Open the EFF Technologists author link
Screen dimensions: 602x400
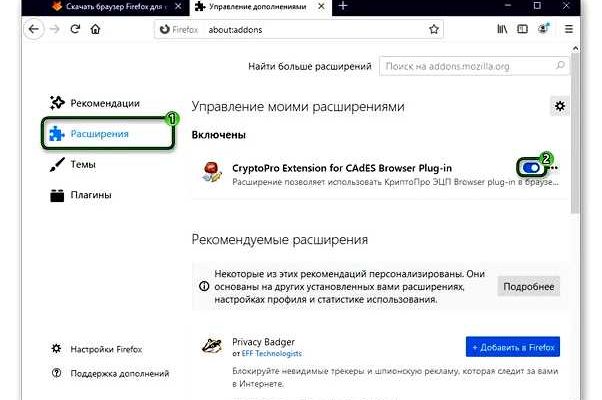[x=271, y=354]
